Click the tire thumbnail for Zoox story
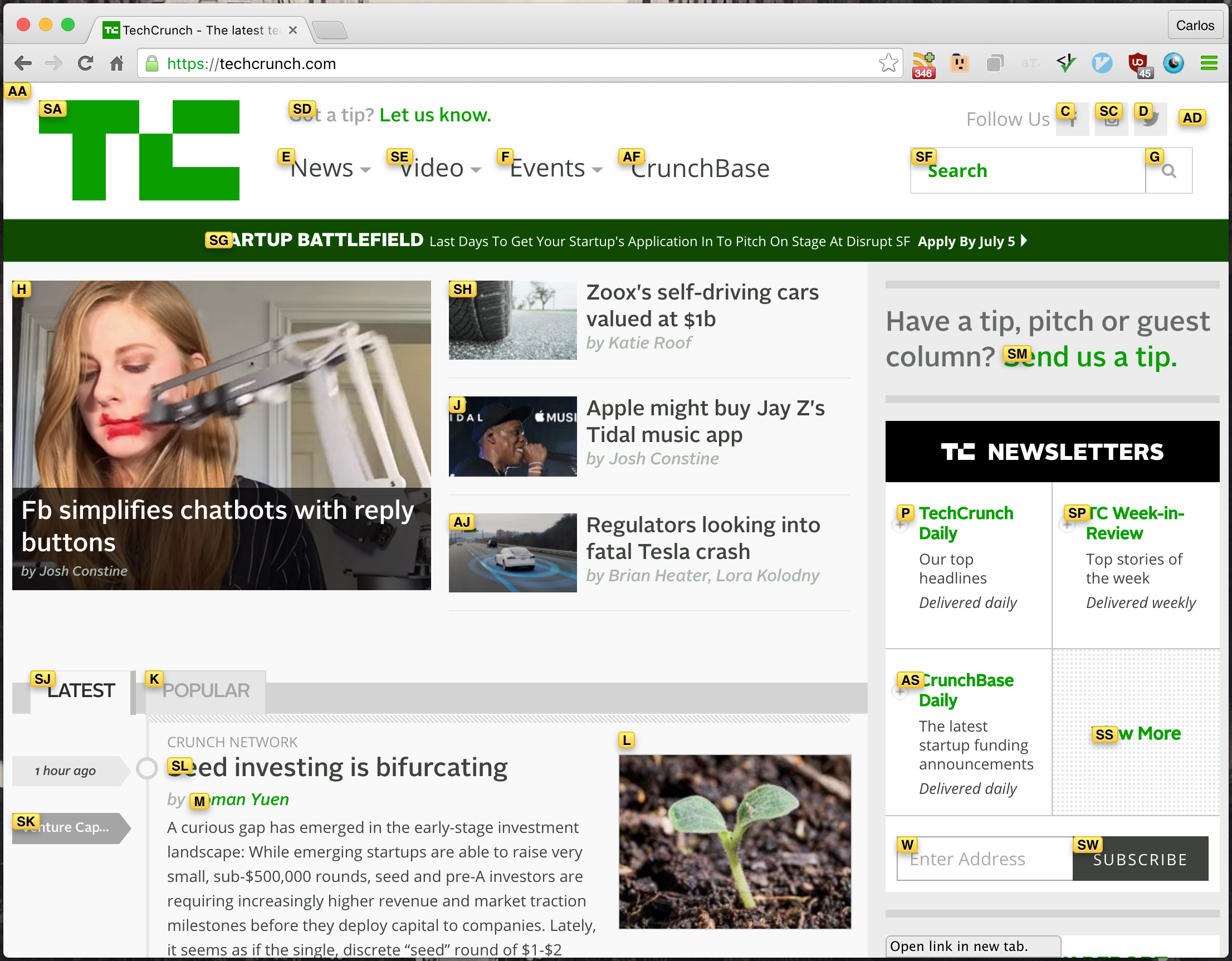This screenshot has height=961, width=1232. coord(513,320)
